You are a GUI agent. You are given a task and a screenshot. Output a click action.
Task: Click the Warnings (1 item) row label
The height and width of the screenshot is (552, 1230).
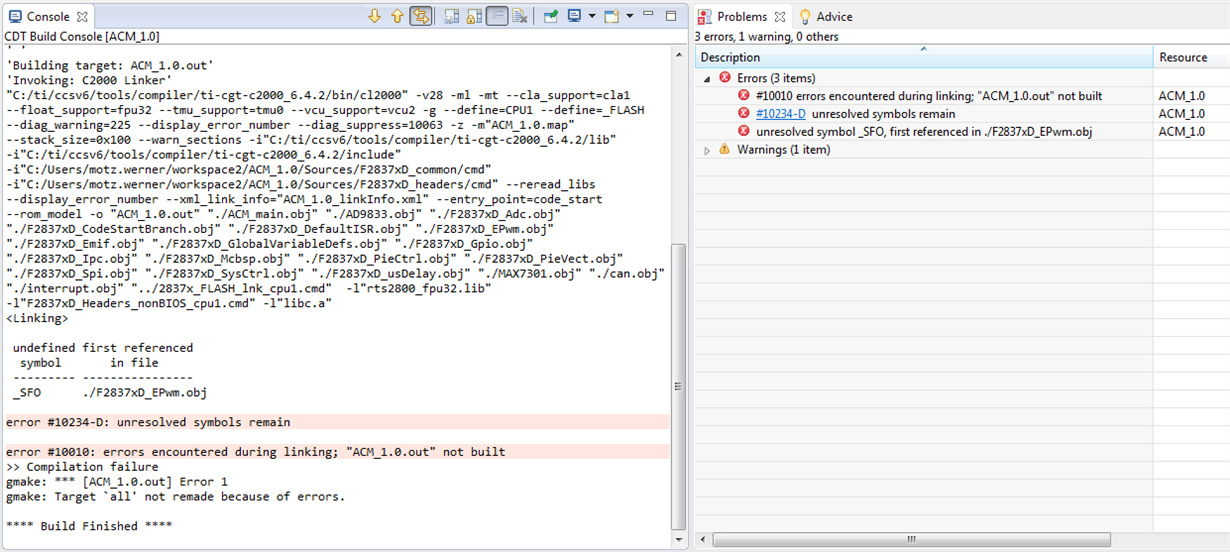783,150
